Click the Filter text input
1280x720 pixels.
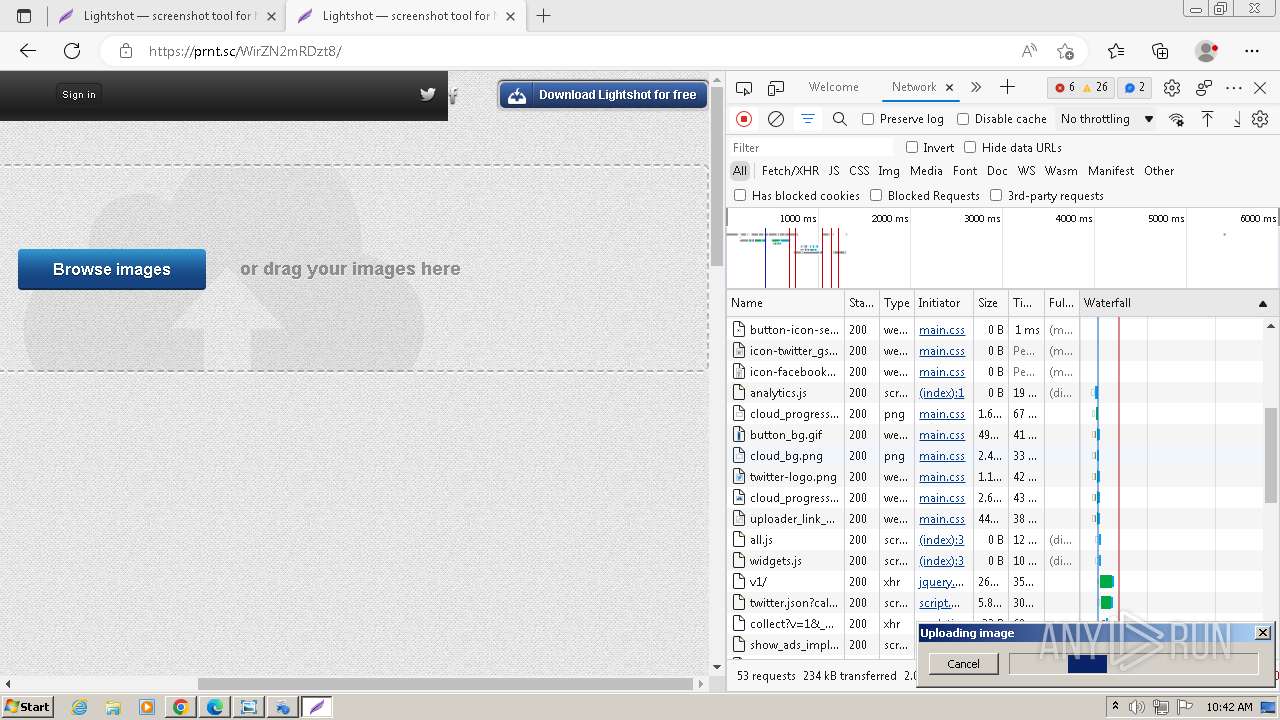pos(812,148)
